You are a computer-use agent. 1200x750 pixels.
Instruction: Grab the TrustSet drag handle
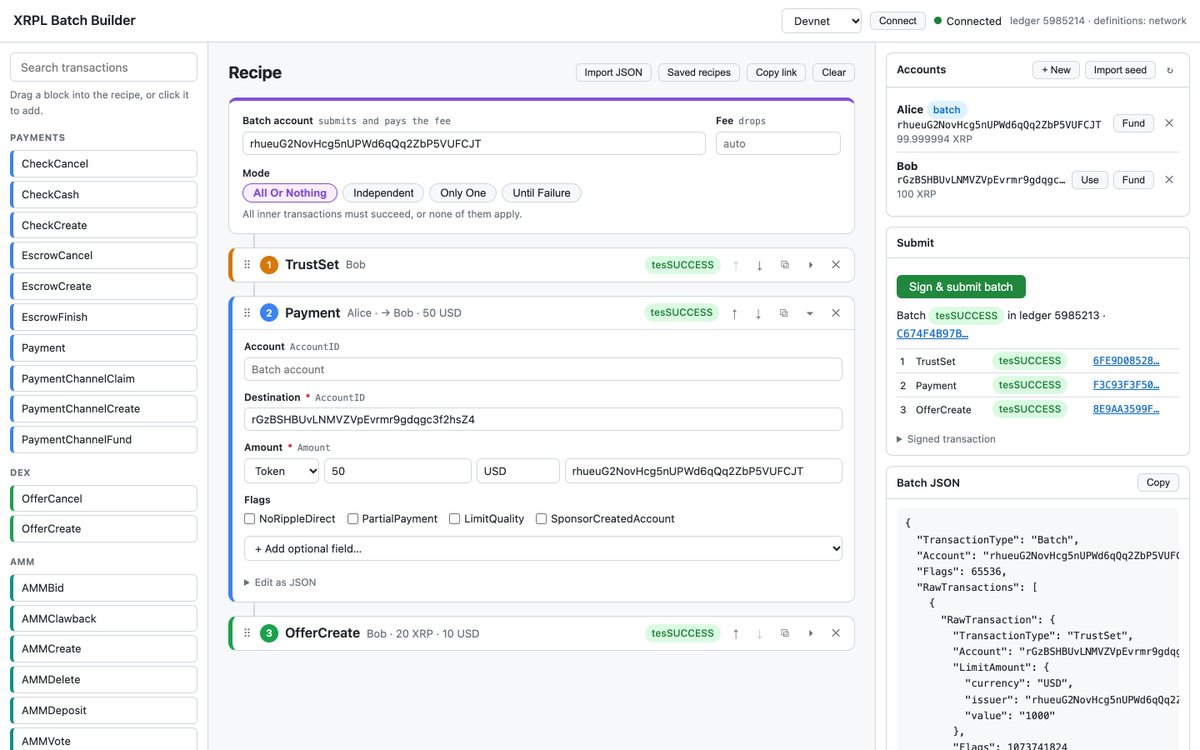coord(247,265)
